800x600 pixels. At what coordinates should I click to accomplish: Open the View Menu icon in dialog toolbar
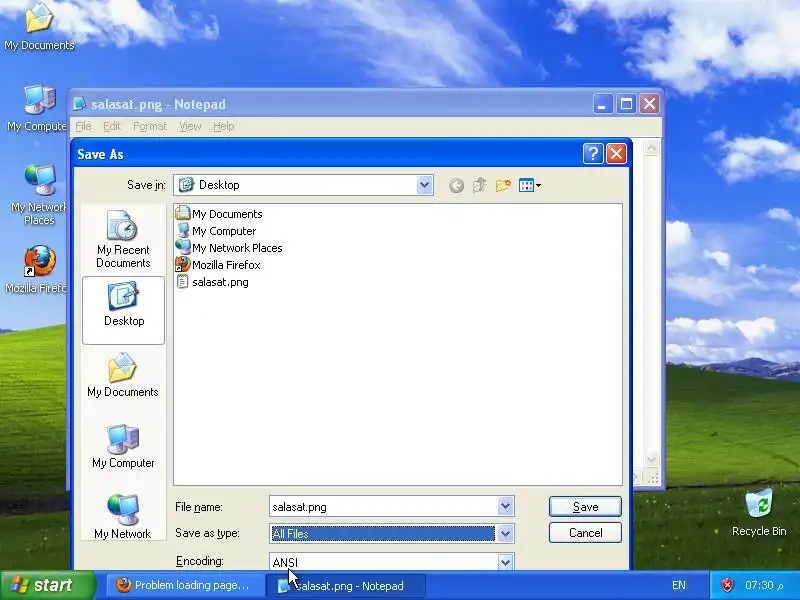point(529,185)
